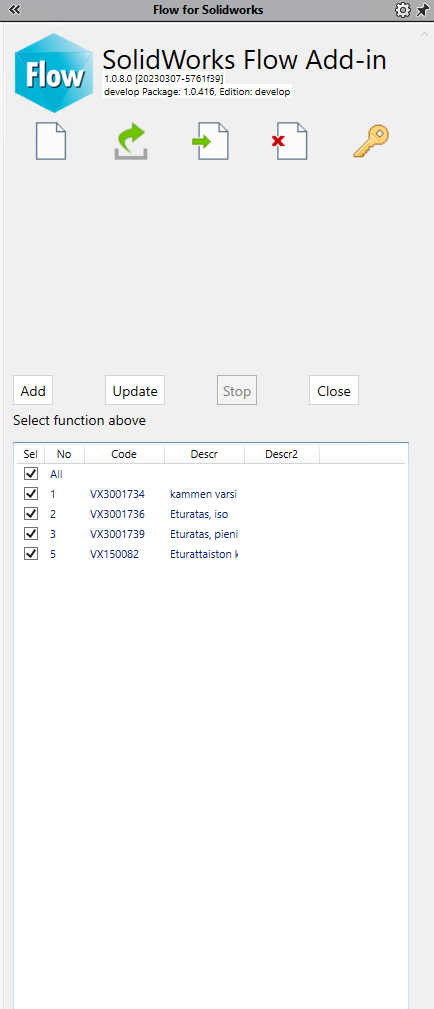Open settings via the gear icon
434x1009 pixels.
tap(402, 10)
